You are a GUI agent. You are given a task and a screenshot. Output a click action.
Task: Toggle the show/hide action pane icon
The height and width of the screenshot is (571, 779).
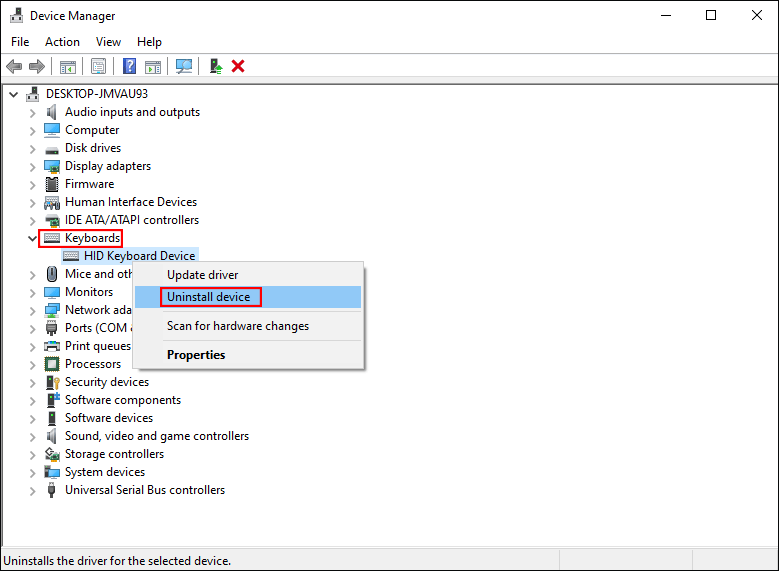click(x=153, y=66)
